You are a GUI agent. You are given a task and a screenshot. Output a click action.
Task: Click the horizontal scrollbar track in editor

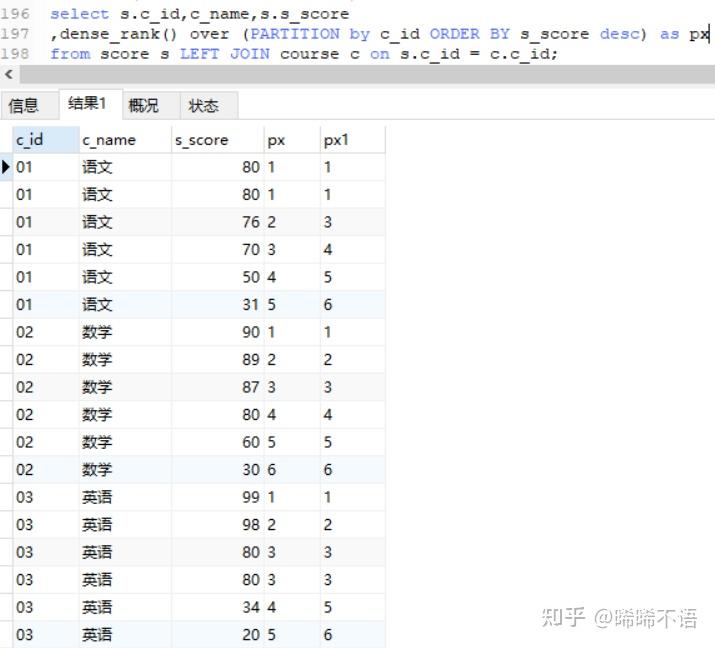(367, 74)
